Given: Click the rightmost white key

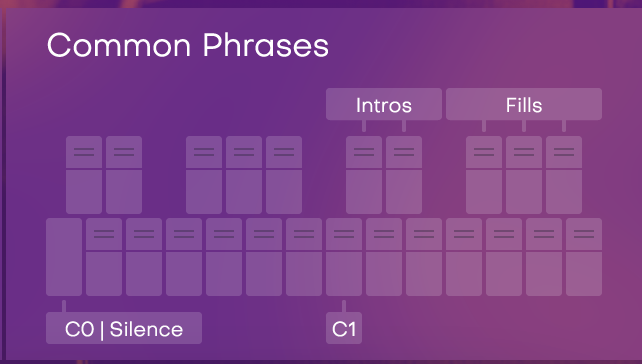Looking at the screenshot, I should (x=584, y=257).
